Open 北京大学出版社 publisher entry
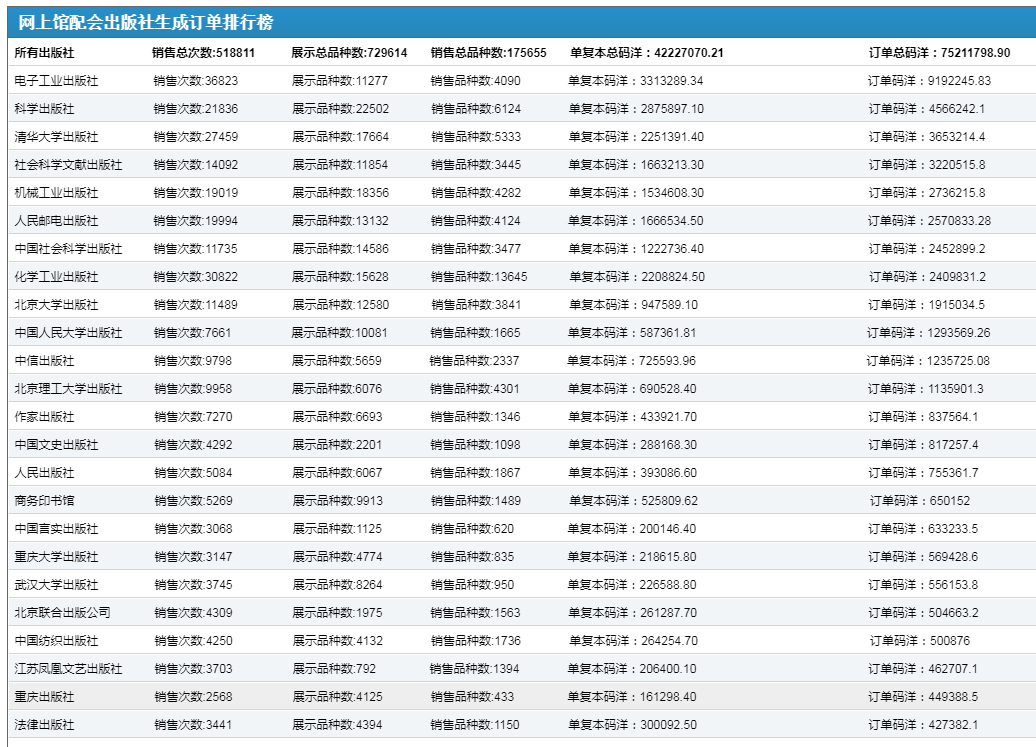1036x747 pixels. click(x=56, y=305)
